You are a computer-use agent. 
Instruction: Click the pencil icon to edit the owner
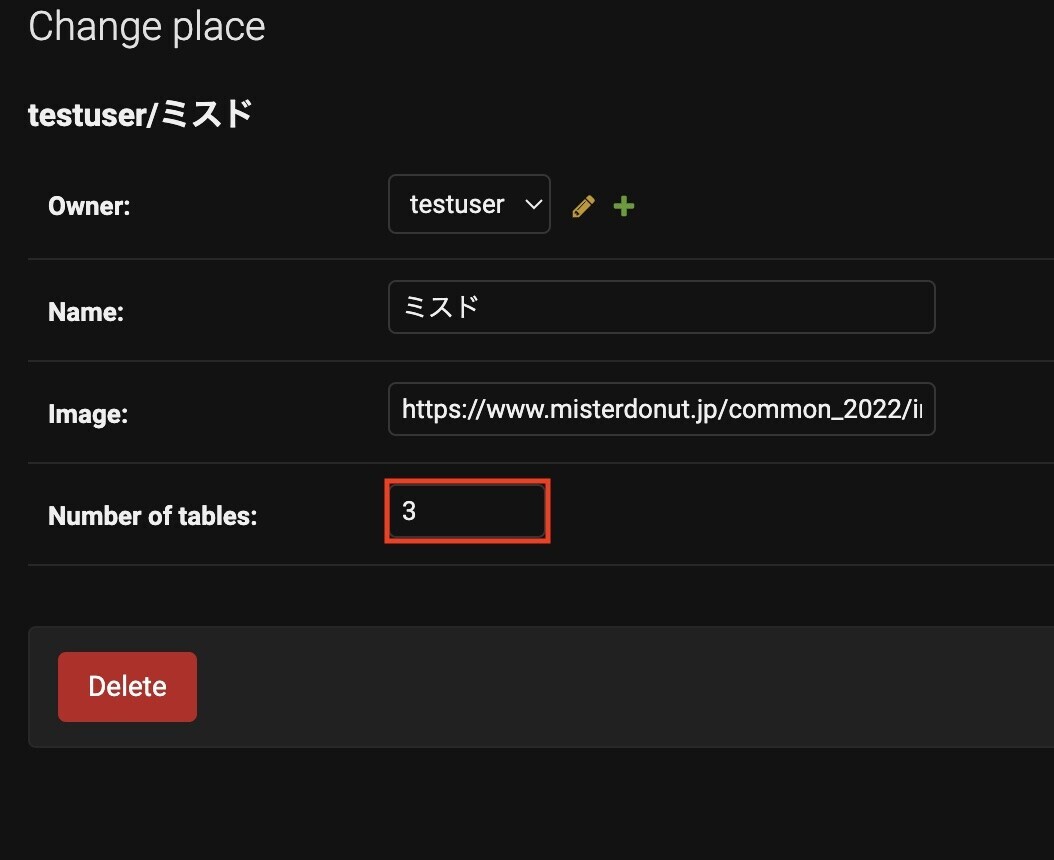(583, 206)
